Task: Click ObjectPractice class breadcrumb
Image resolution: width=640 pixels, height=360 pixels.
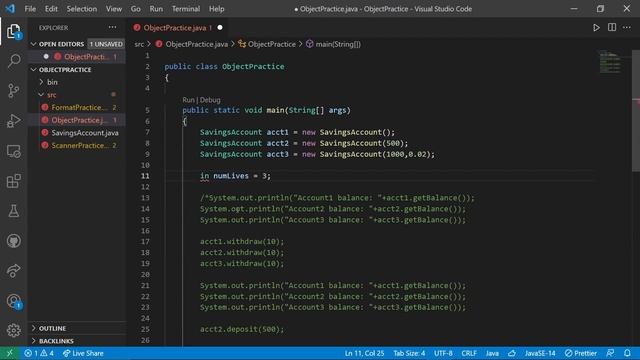Action: [x=267, y=44]
